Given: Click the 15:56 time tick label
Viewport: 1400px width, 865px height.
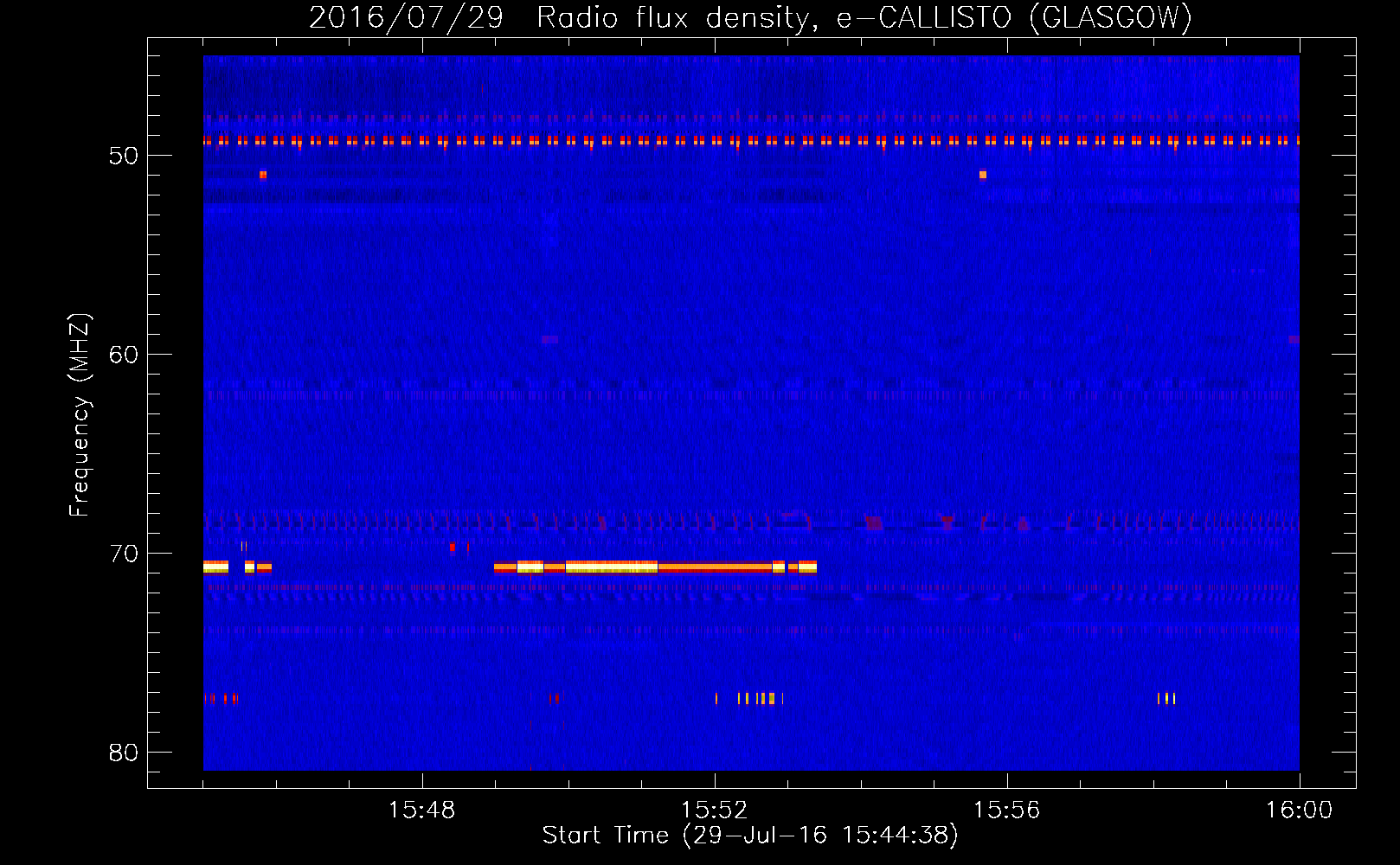Looking at the screenshot, I should pos(1006,811).
